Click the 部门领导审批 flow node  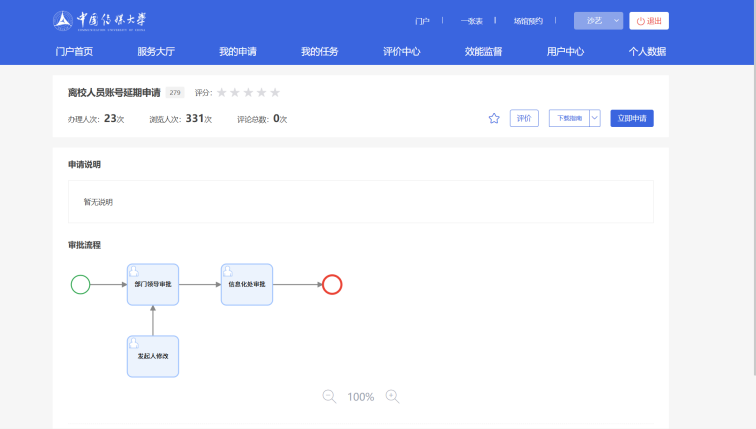(x=153, y=284)
